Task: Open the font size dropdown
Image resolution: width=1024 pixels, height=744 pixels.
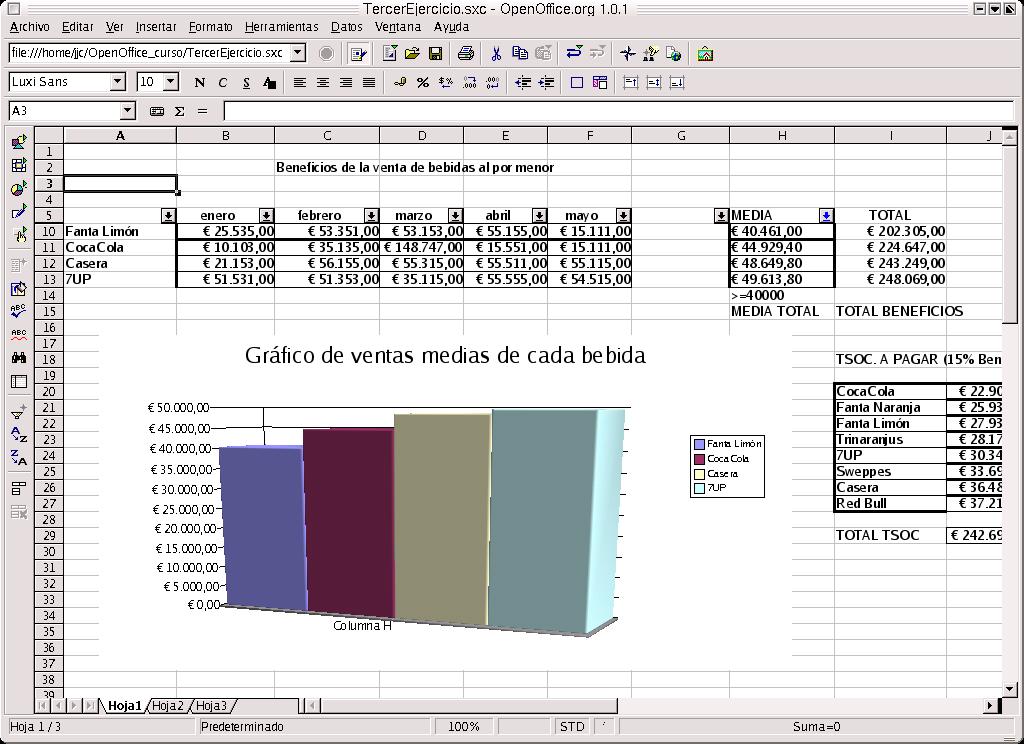Action: (171, 82)
